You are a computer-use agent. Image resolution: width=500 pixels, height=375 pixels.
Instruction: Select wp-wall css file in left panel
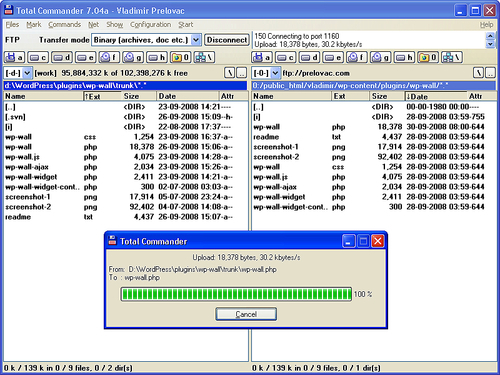(x=126, y=137)
